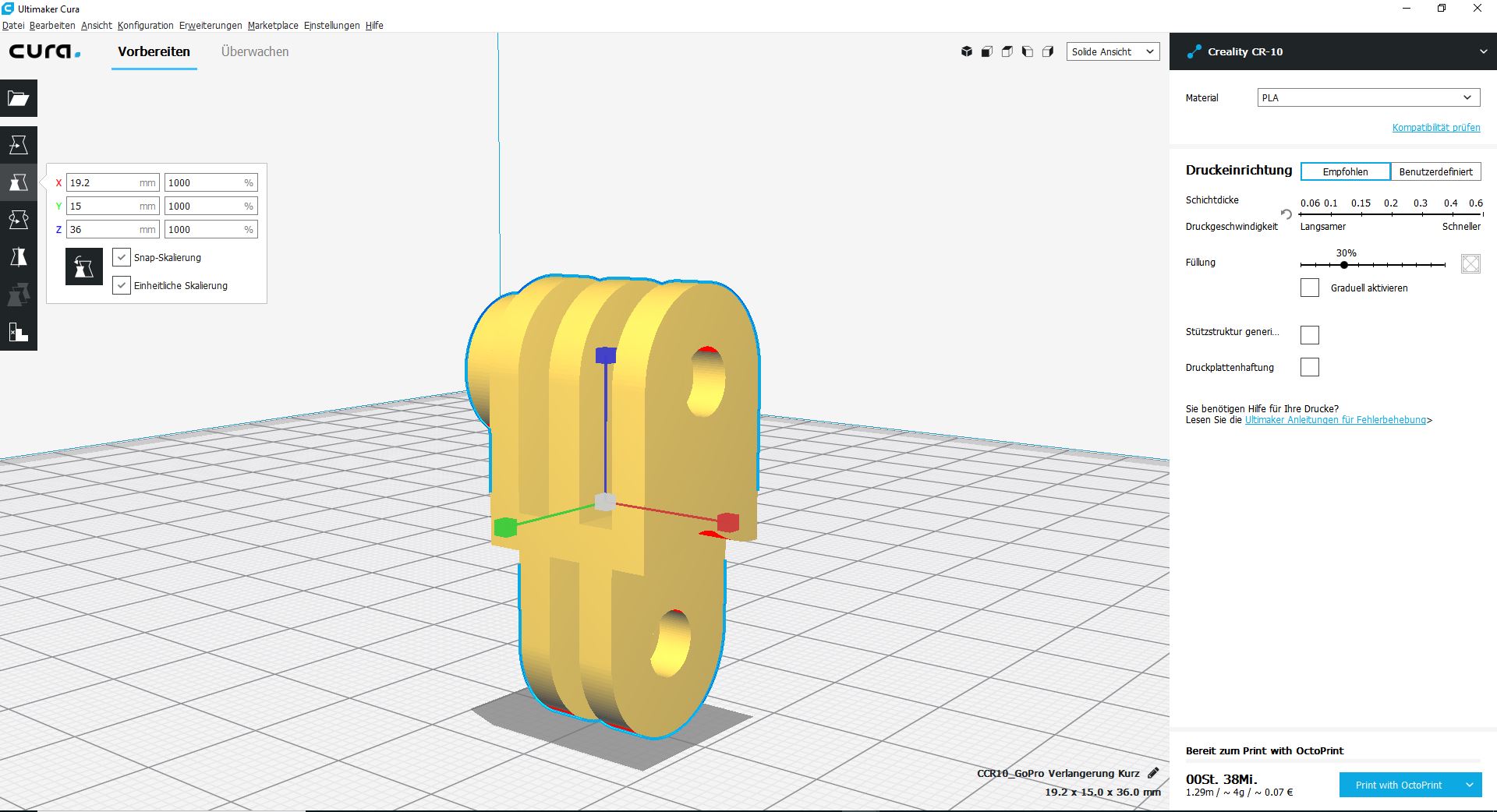Click the printer icon next to Creality CR-10

(1194, 51)
